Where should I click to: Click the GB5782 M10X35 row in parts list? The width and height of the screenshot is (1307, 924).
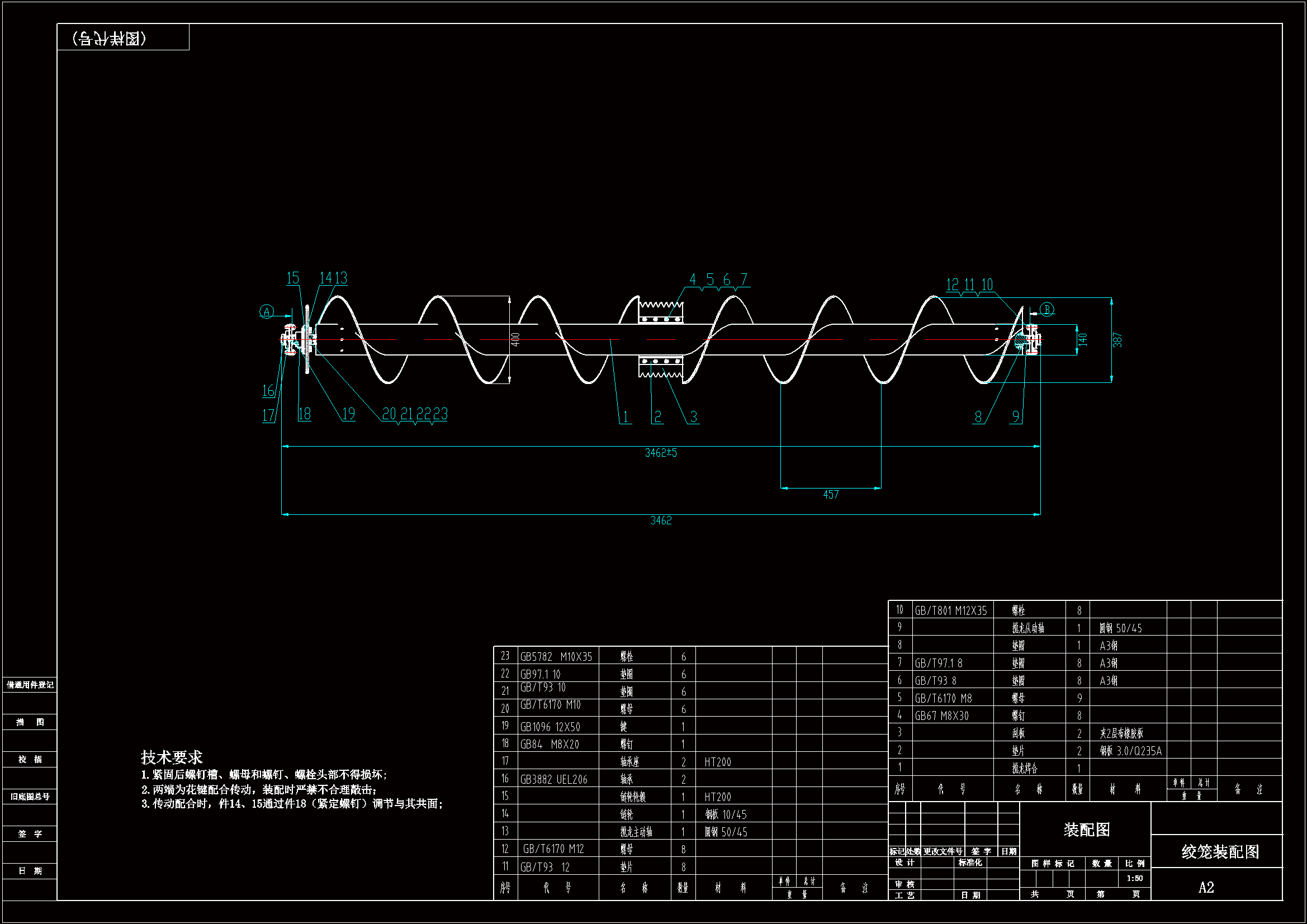point(556,656)
